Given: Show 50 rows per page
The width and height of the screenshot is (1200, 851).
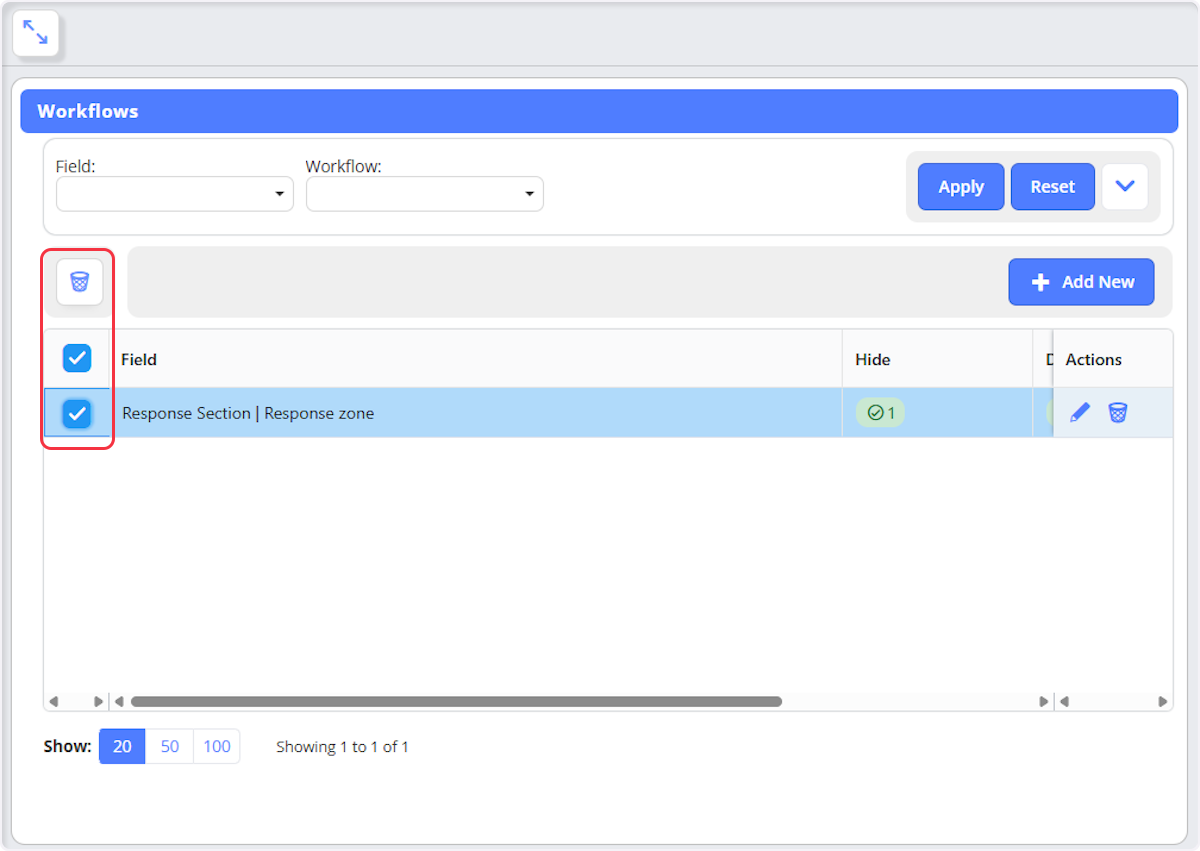Looking at the screenshot, I should (170, 746).
